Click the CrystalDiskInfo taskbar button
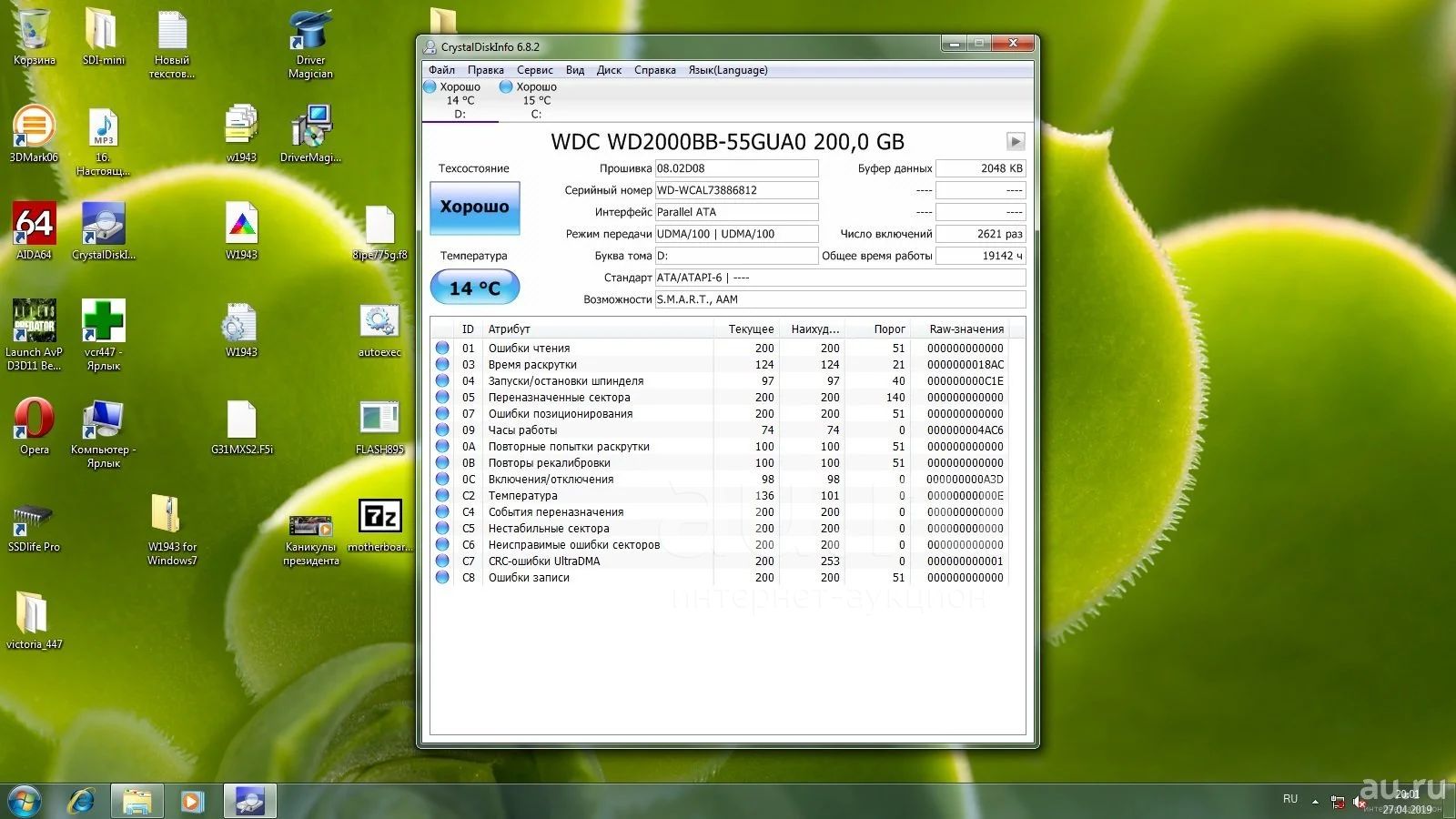 249,801
